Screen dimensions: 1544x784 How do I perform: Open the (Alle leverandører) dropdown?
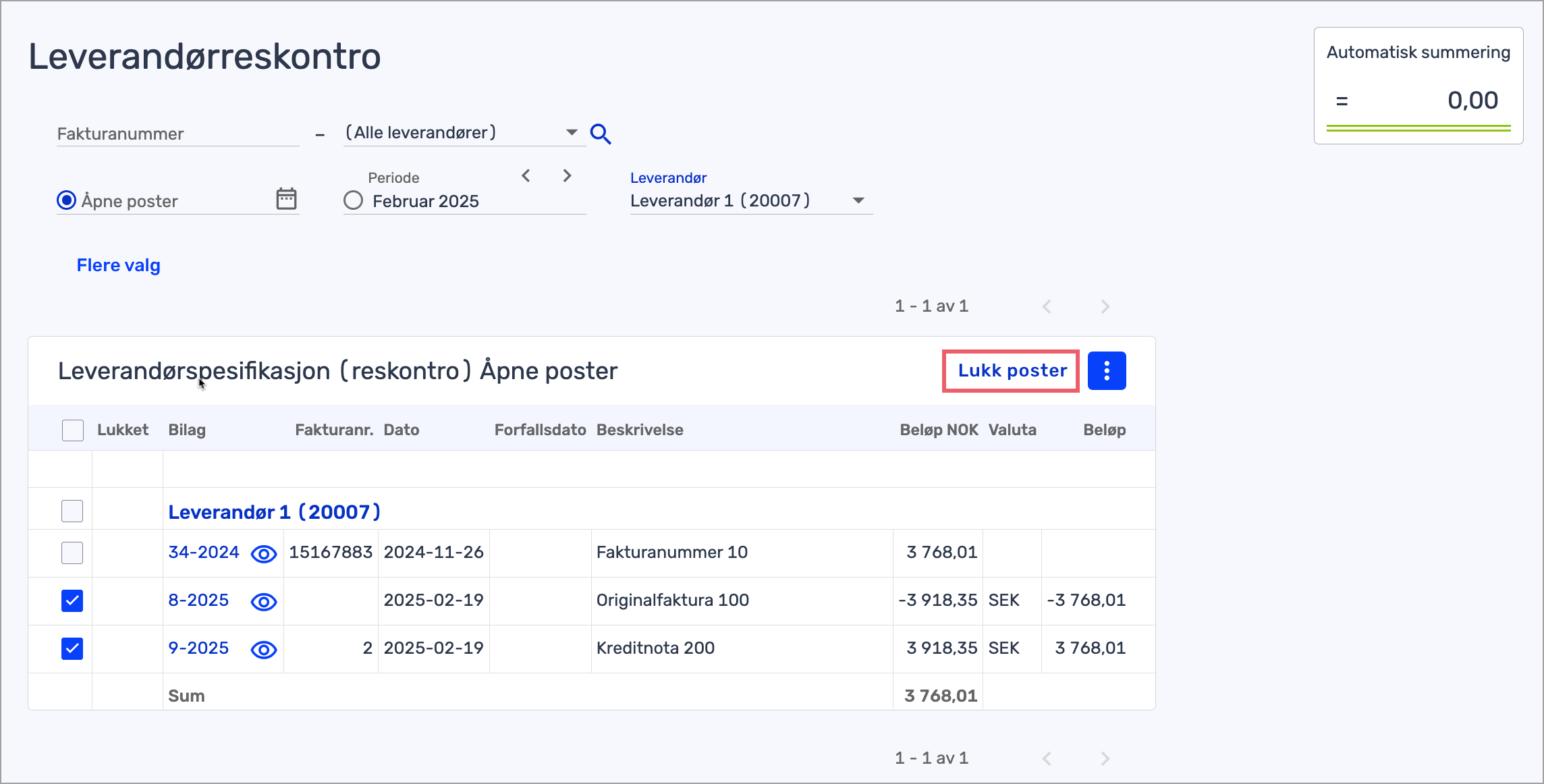[x=464, y=133]
